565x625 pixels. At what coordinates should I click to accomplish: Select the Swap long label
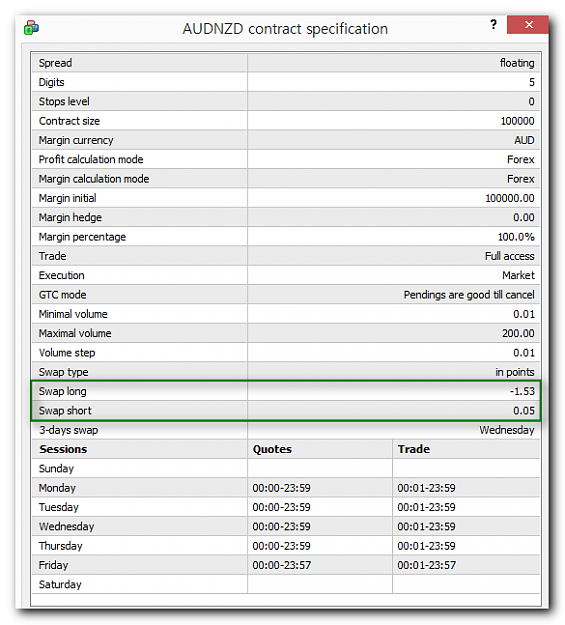pyautogui.click(x=63, y=391)
